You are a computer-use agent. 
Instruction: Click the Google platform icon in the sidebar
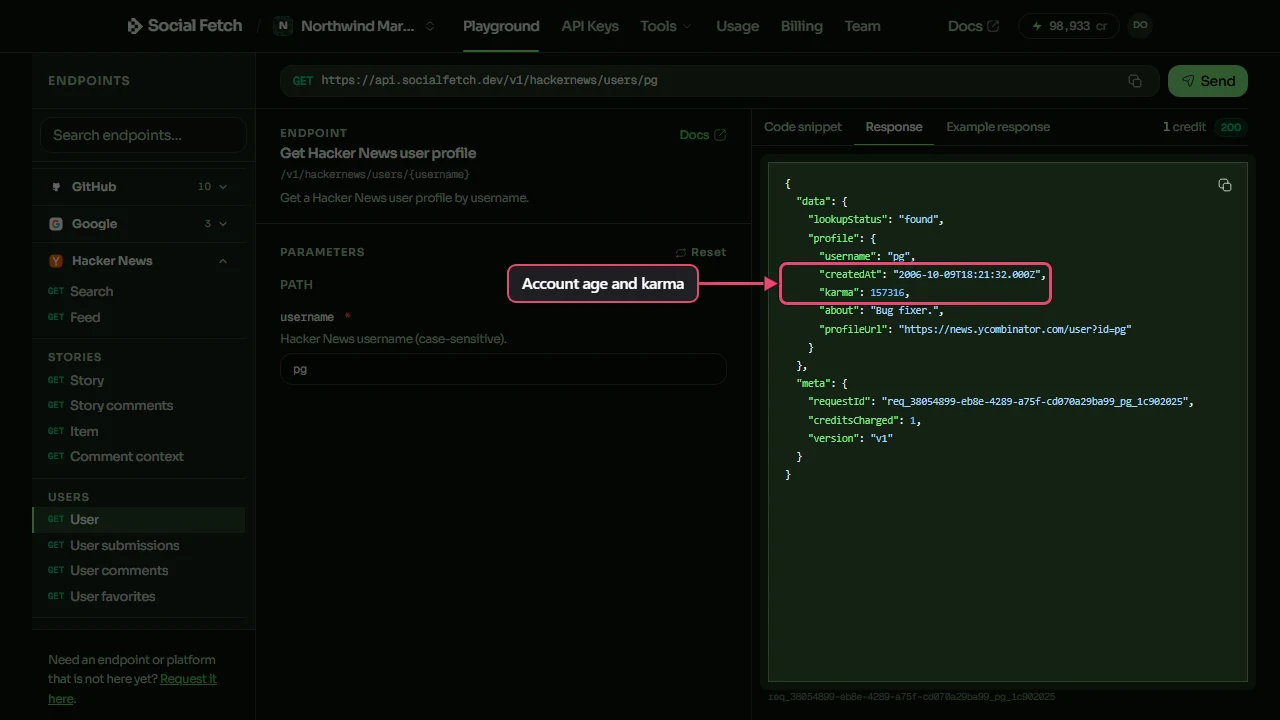tap(56, 224)
